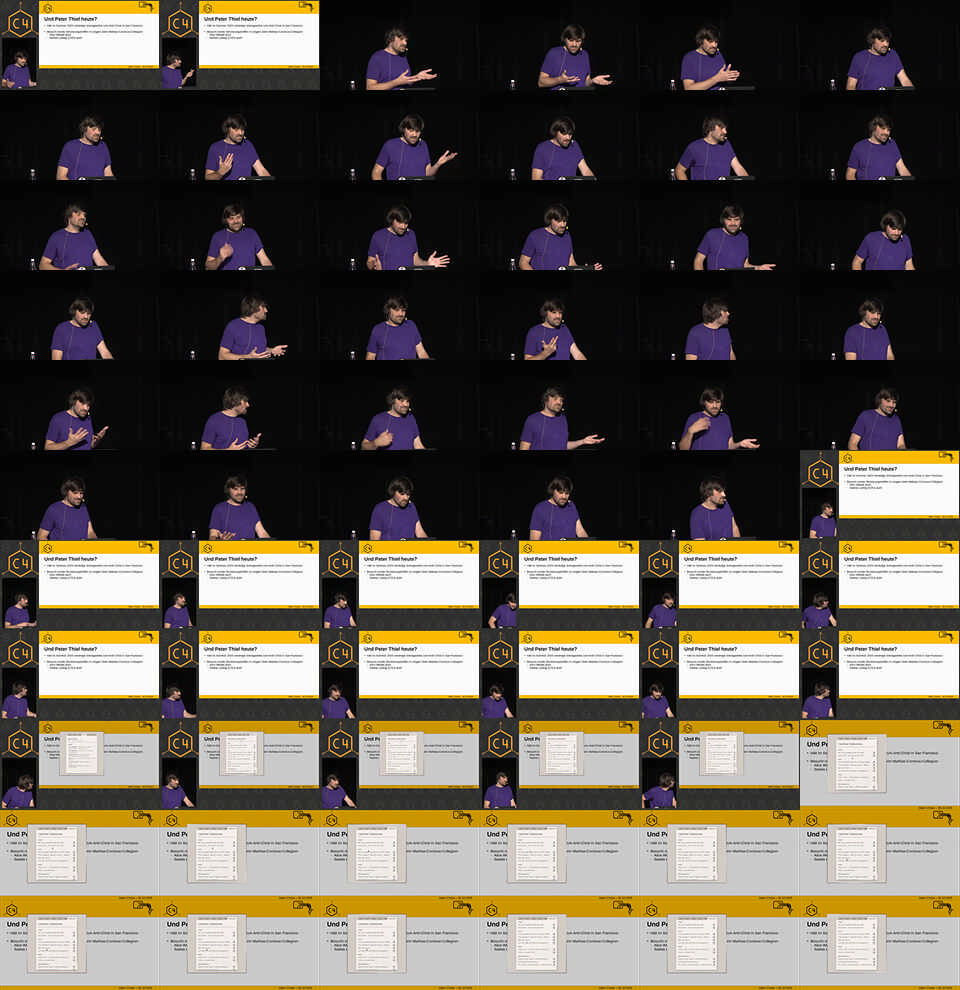Image resolution: width=960 pixels, height=990 pixels.
Task: Click the C4 hexagon logo in the first frame
Action: (19, 22)
